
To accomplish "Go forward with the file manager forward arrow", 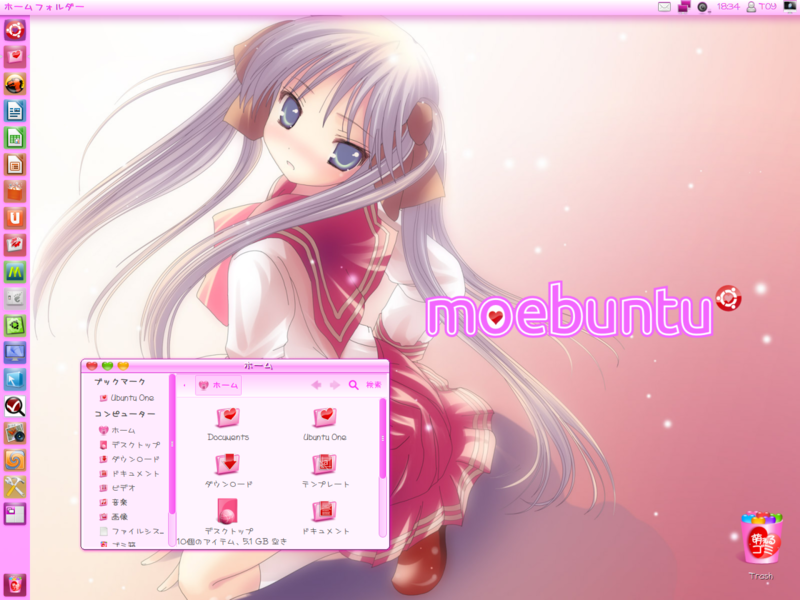I will [x=335, y=385].
